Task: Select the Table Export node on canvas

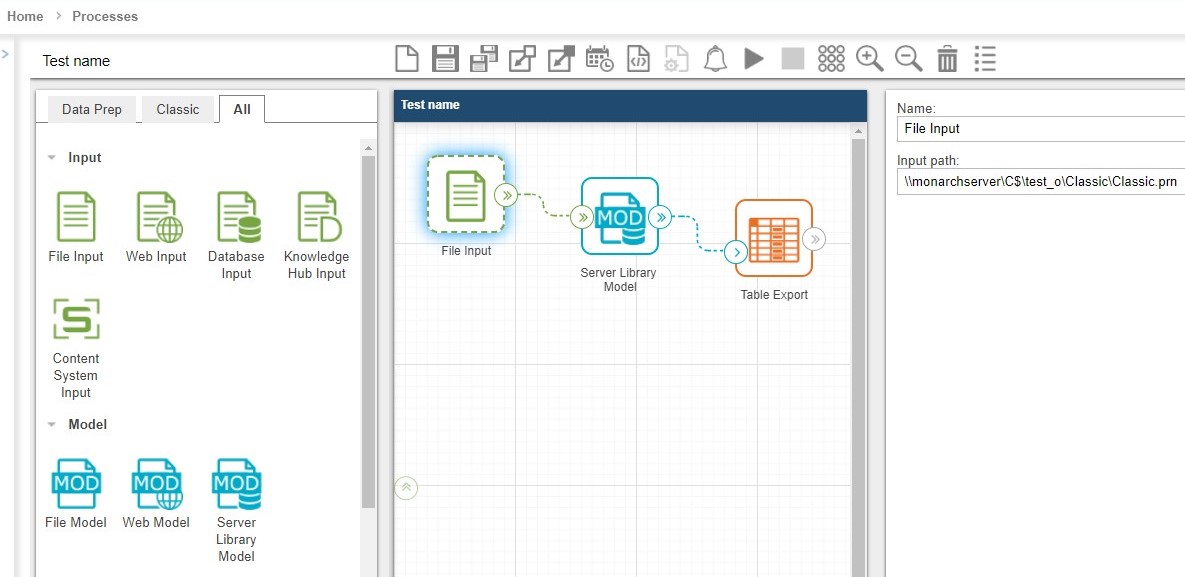Action: point(773,239)
